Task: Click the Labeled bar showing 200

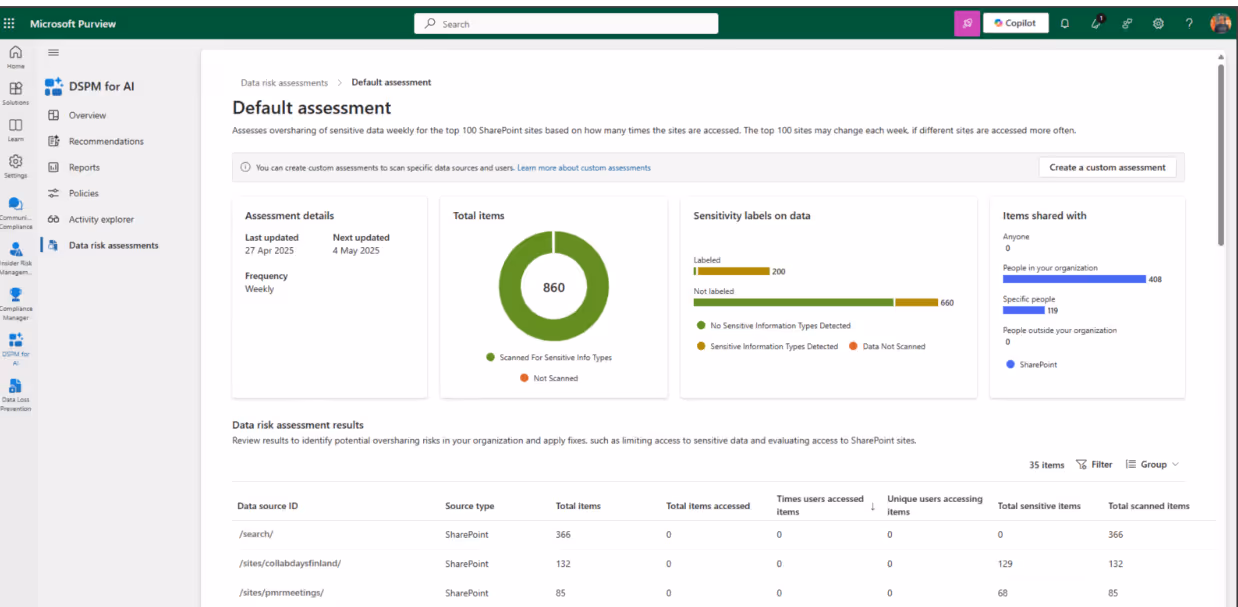Action: click(733, 271)
